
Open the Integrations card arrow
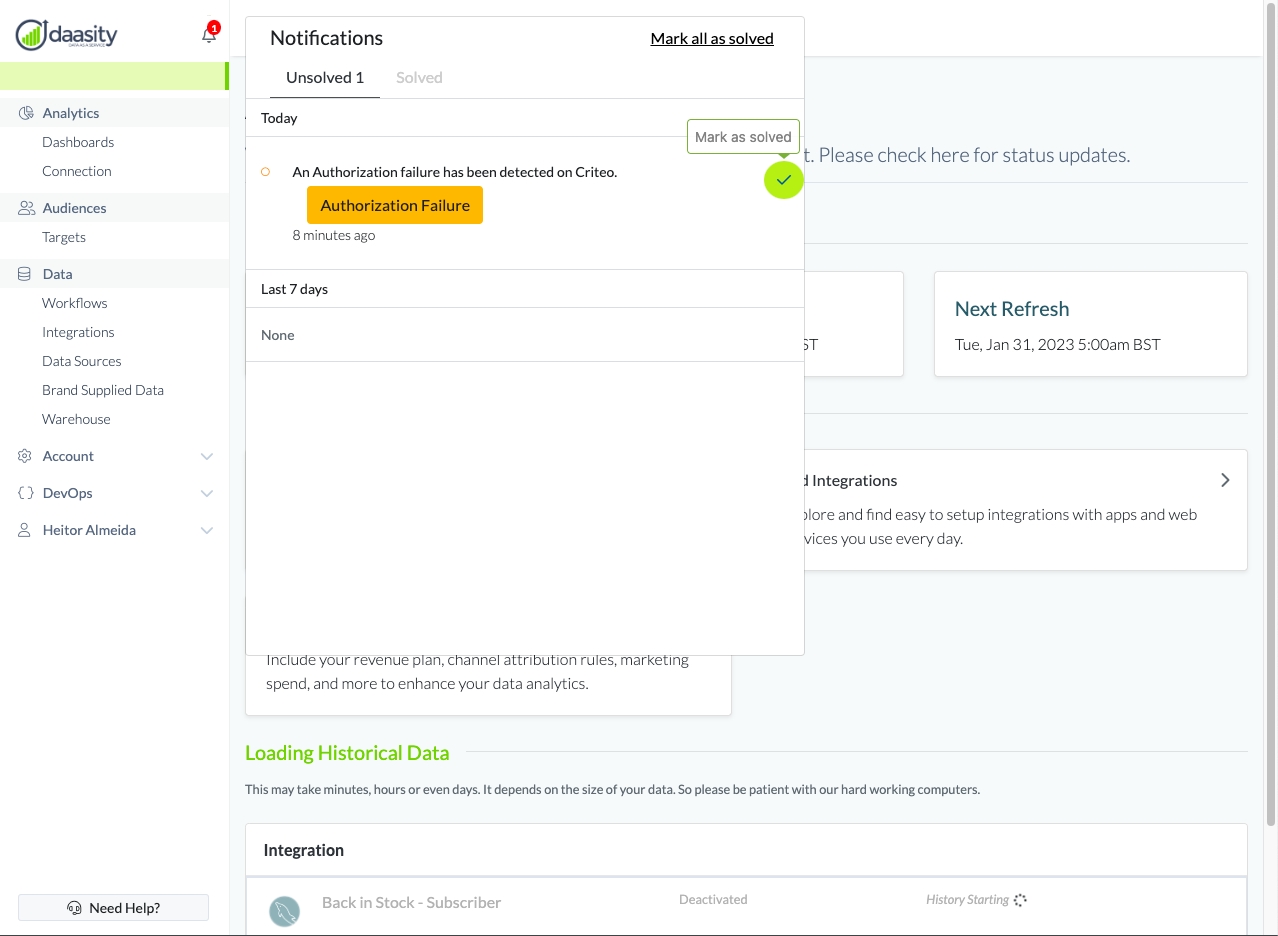[x=1225, y=480]
